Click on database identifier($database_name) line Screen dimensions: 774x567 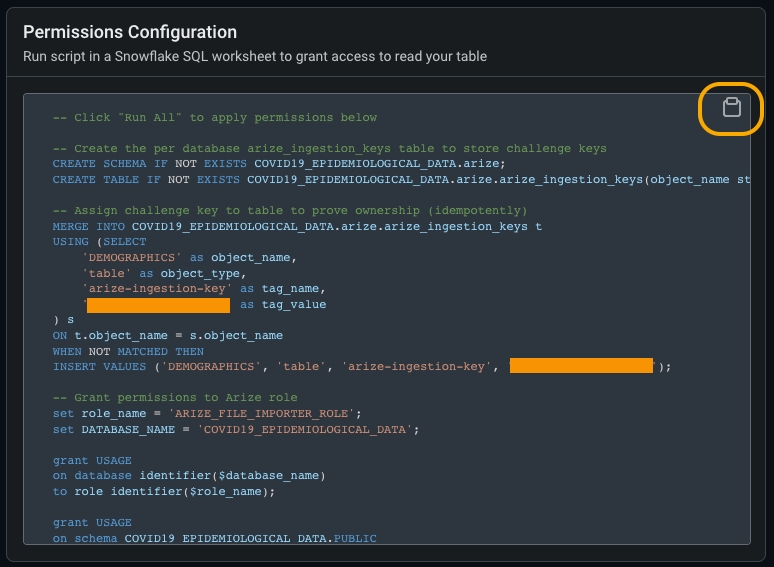pyautogui.click(x=189, y=476)
